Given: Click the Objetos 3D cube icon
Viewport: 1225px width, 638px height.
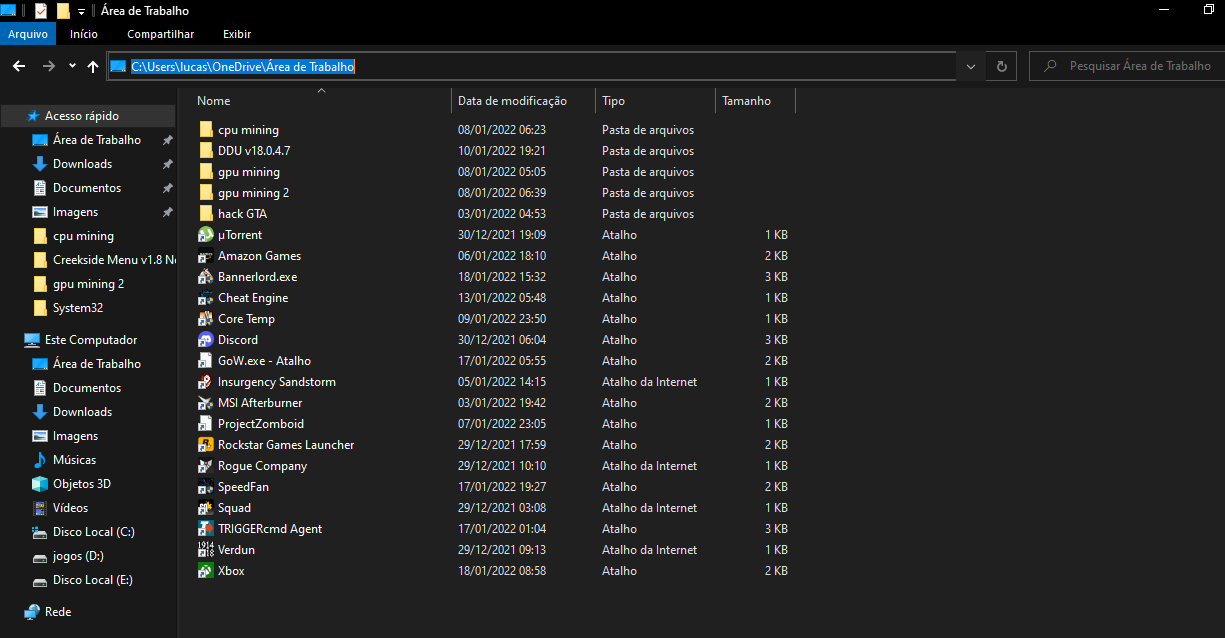Looking at the screenshot, I should tap(40, 484).
